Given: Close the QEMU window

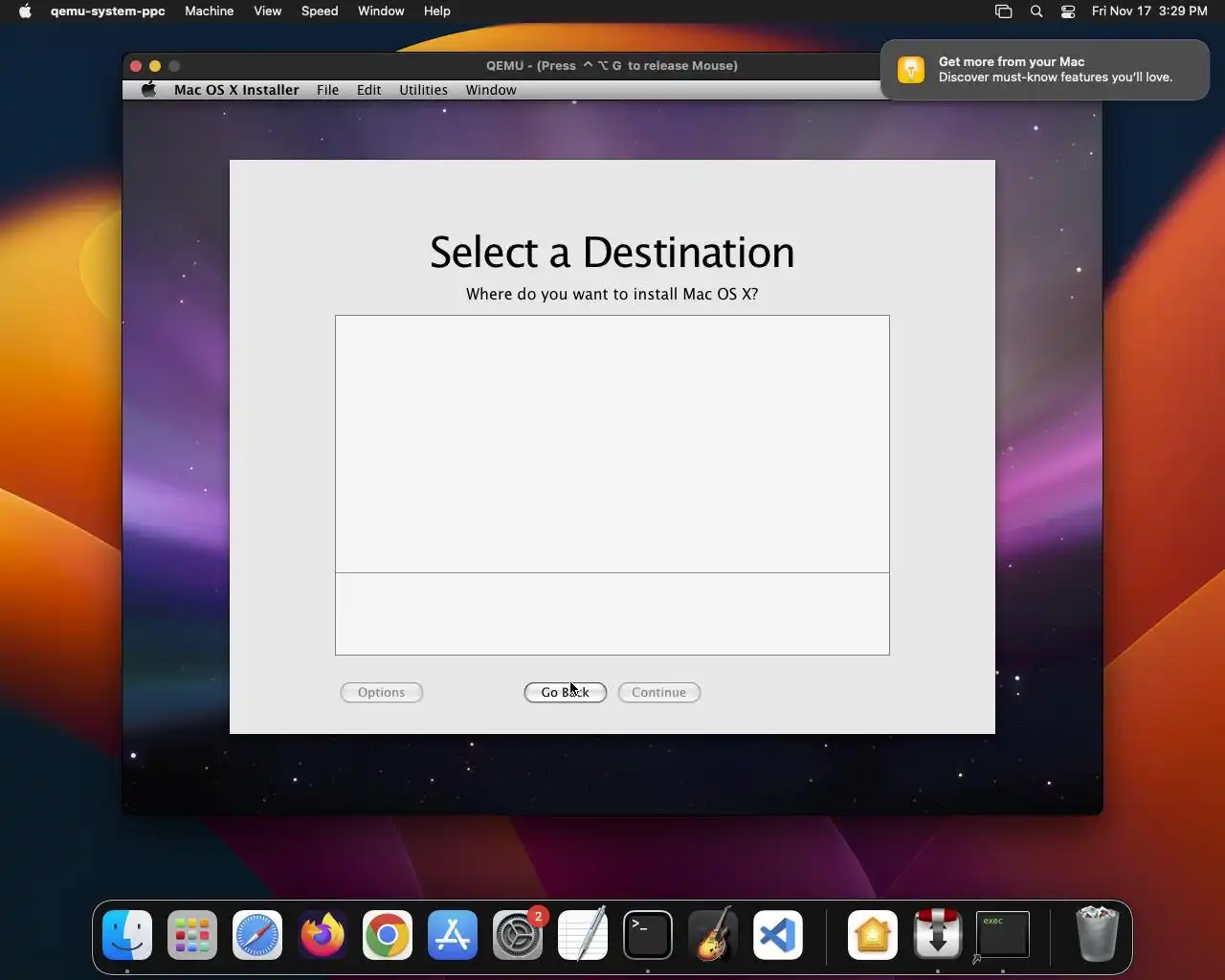Looking at the screenshot, I should (136, 66).
